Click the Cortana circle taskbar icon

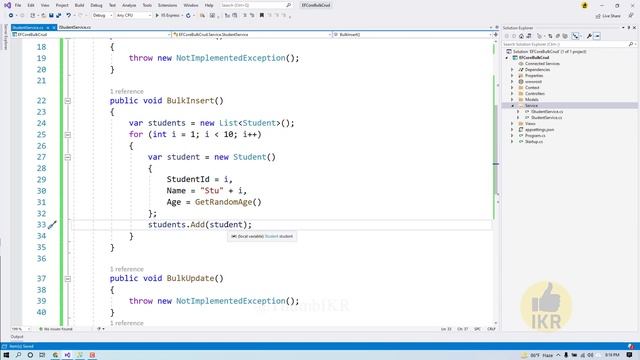click(x=30, y=355)
